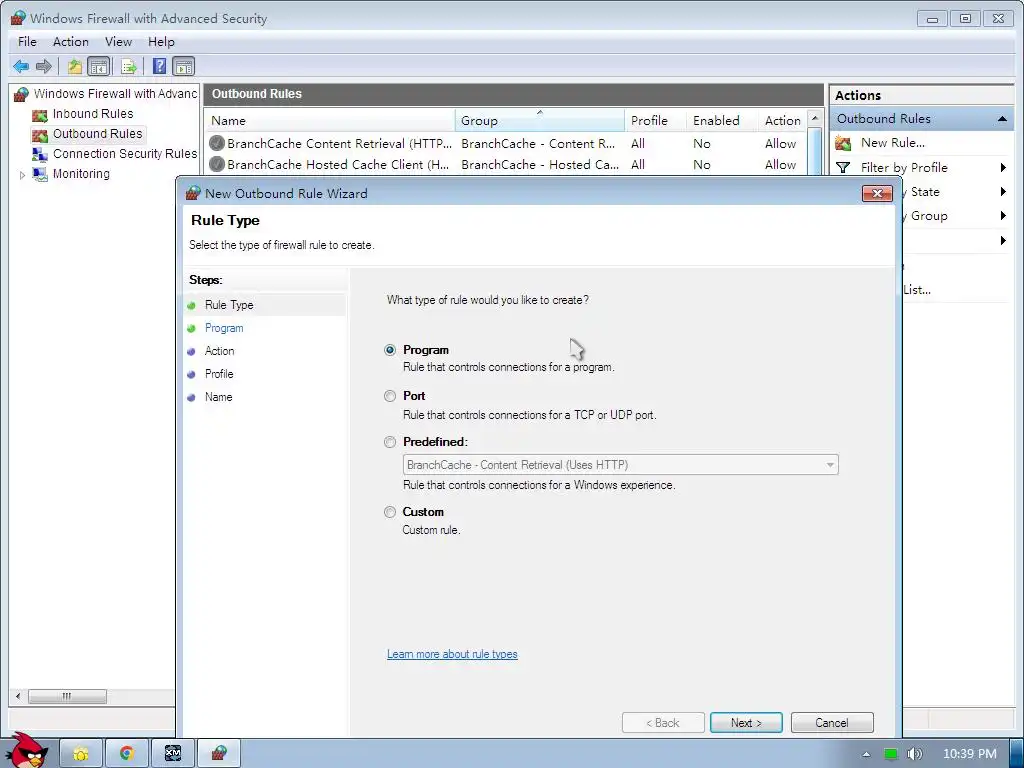Screen dimensions: 1024x768
Task: Select Connection Security Rules in the tree
Action: coord(125,154)
